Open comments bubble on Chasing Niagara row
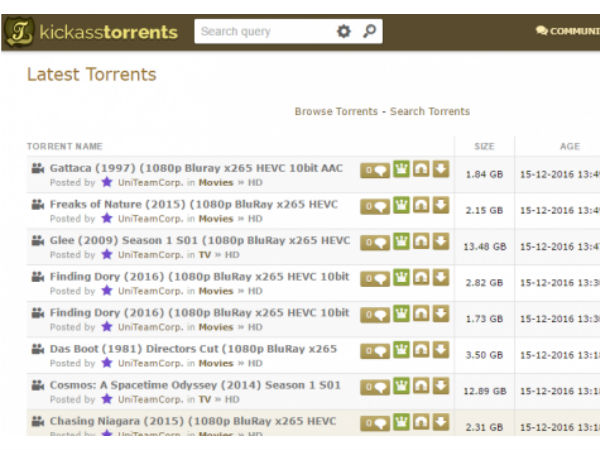600x450 pixels. [x=375, y=422]
